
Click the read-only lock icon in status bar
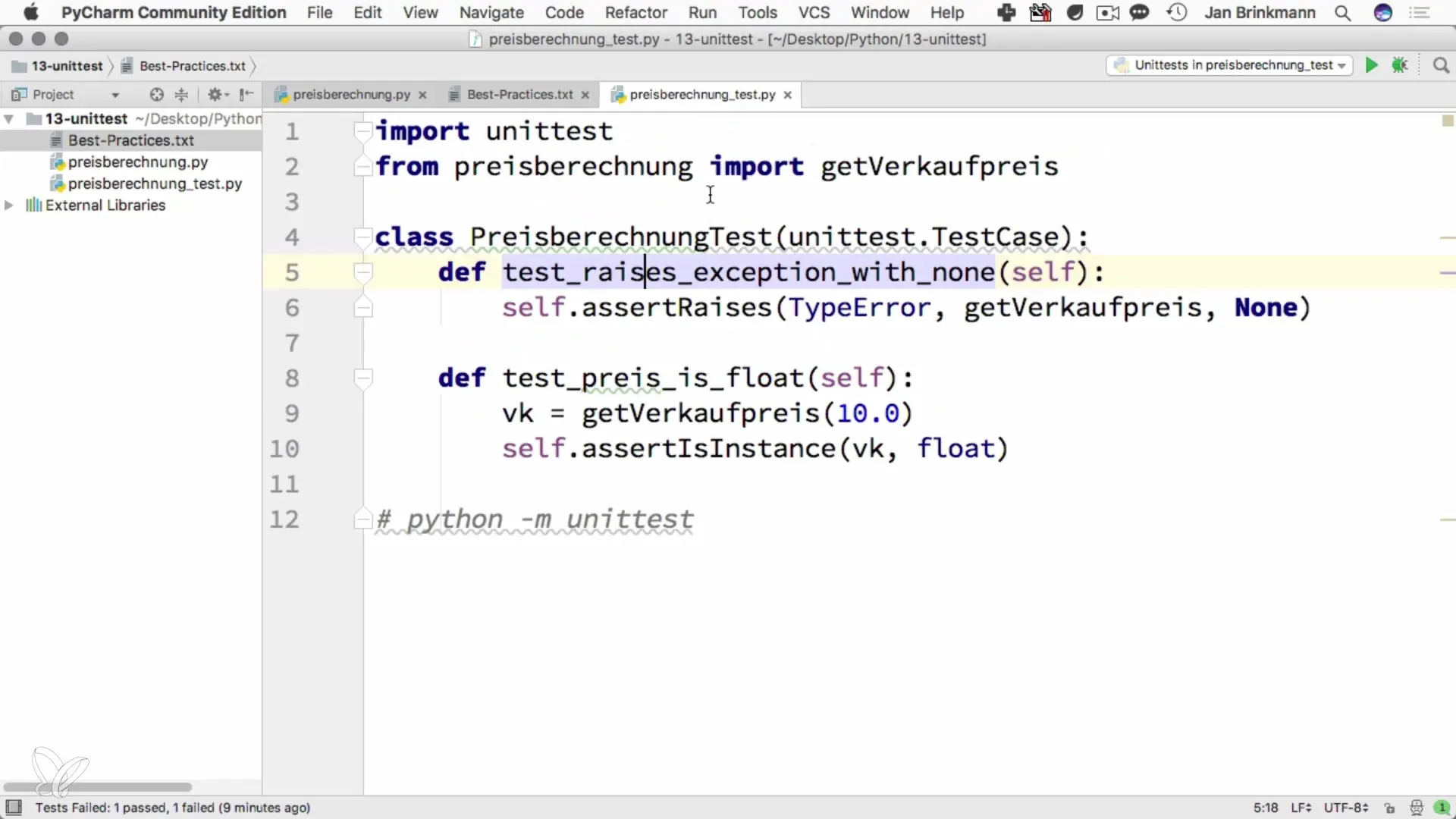(1389, 808)
